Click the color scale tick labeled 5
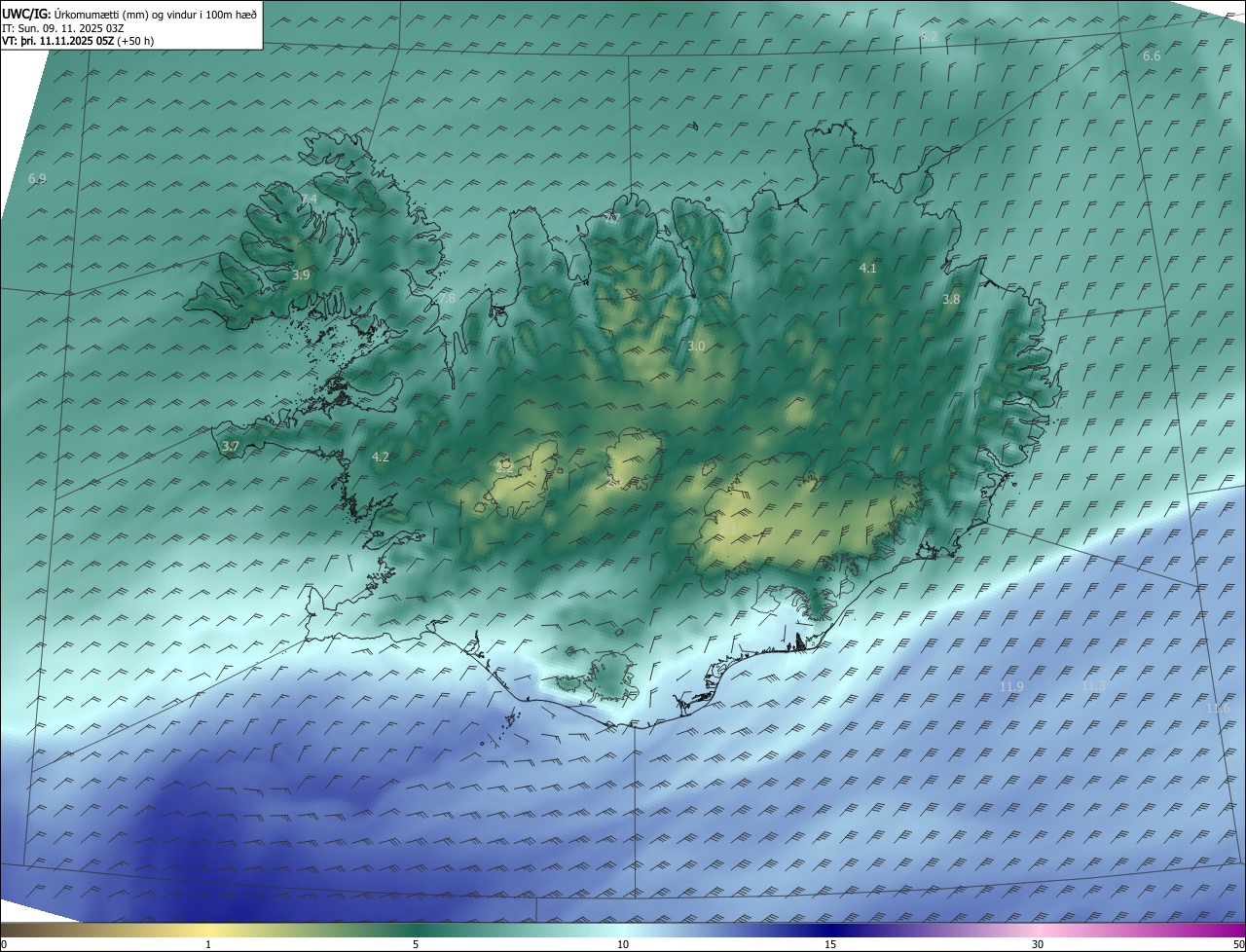 [x=416, y=944]
